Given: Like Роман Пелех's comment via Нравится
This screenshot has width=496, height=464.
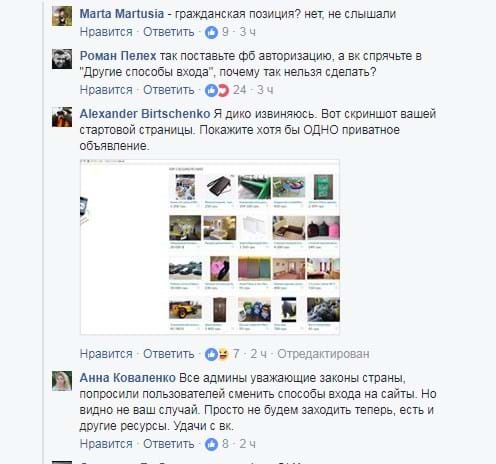Looking at the screenshot, I should pos(106,90).
